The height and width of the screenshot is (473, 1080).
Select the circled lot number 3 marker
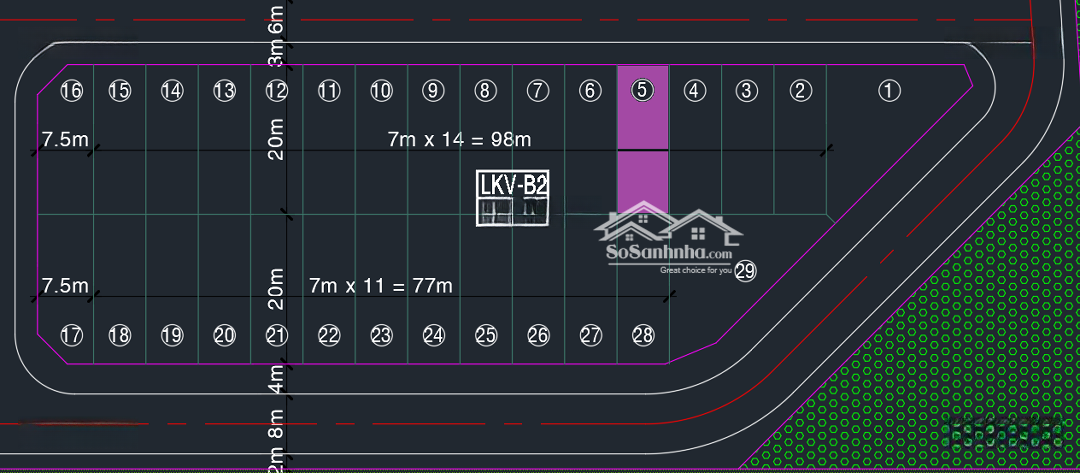pyautogui.click(x=746, y=91)
